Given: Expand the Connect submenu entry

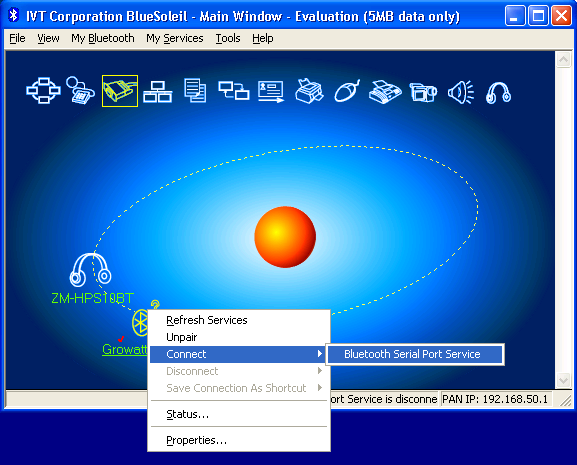Looking at the screenshot, I should coord(238,354).
